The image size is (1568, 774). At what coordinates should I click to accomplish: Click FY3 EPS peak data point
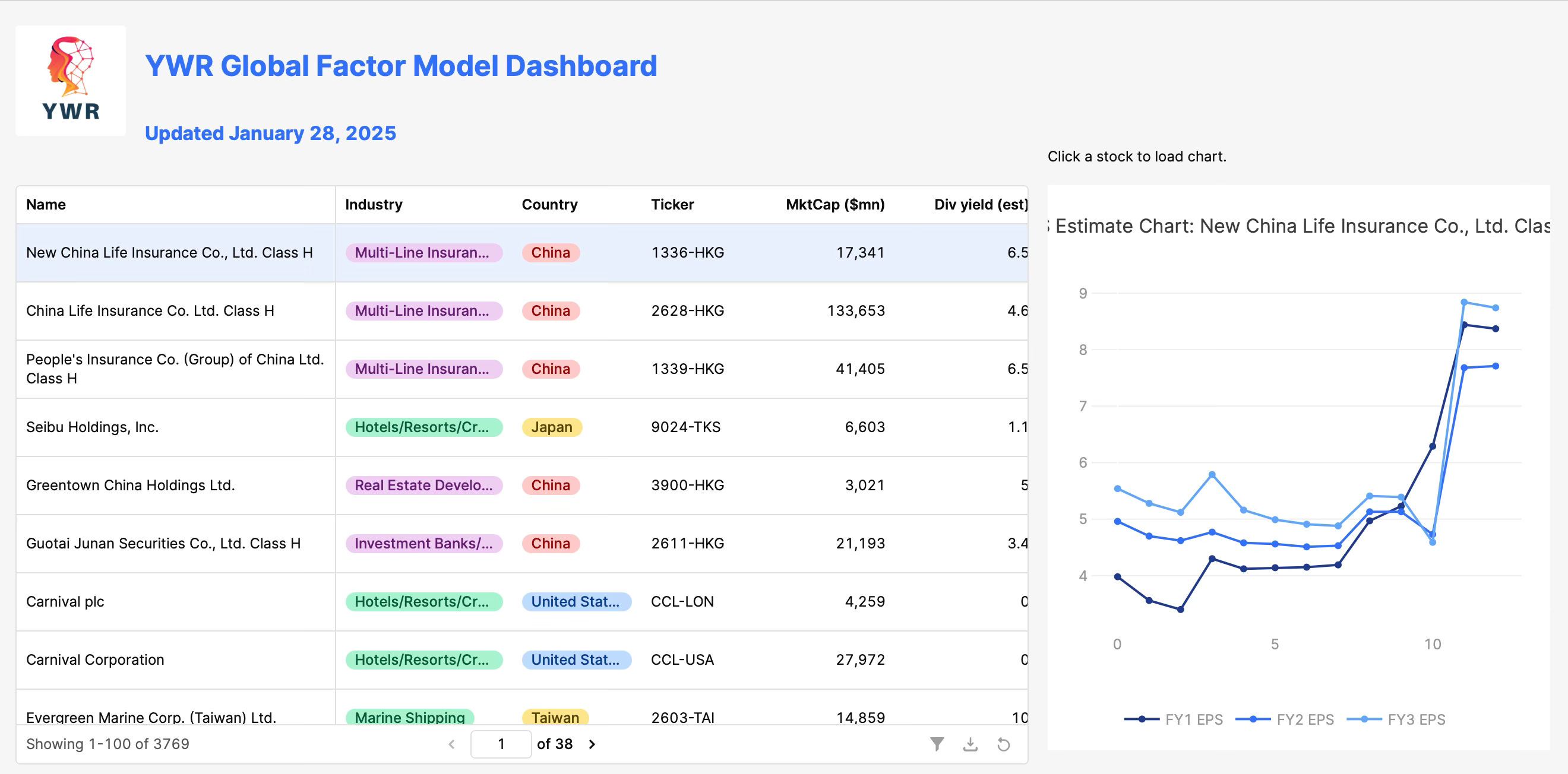(1464, 302)
